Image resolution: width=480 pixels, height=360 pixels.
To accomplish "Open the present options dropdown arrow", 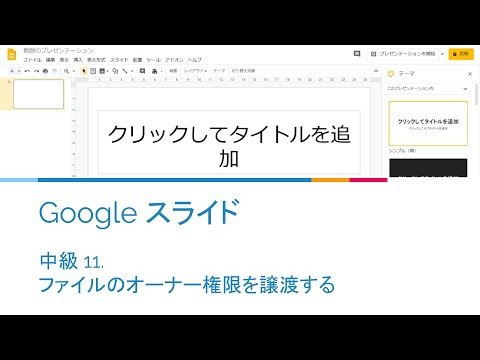I will point(442,54).
